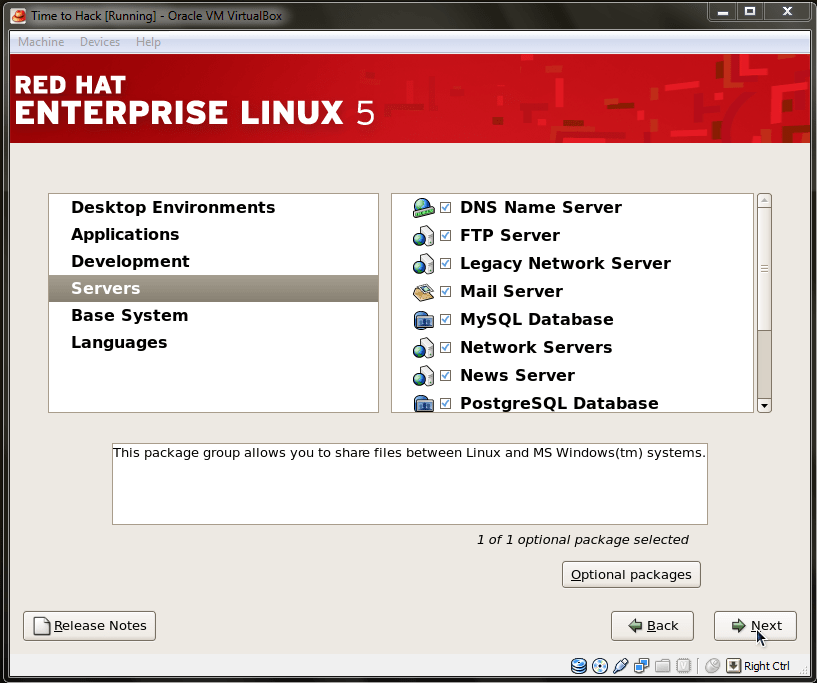Click the package list scrollbar thumb
This screenshot has width=817, height=683.
764,269
